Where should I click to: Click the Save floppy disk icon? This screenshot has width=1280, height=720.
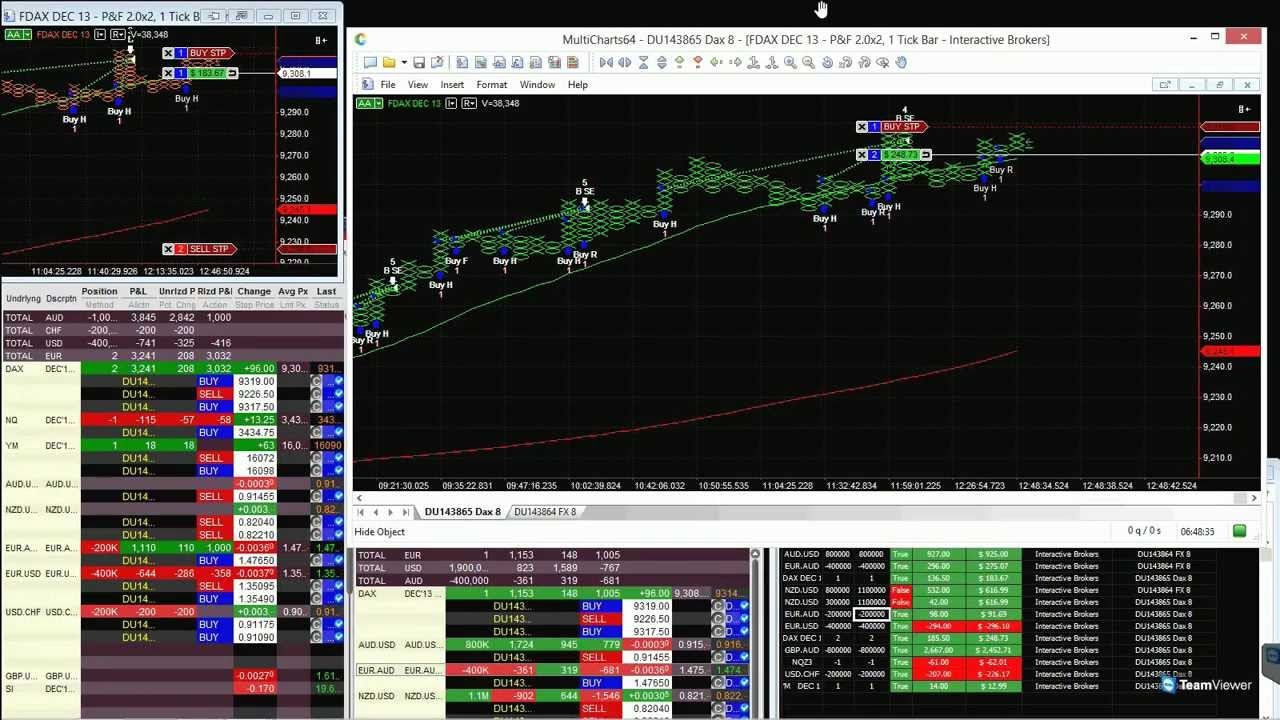419,62
